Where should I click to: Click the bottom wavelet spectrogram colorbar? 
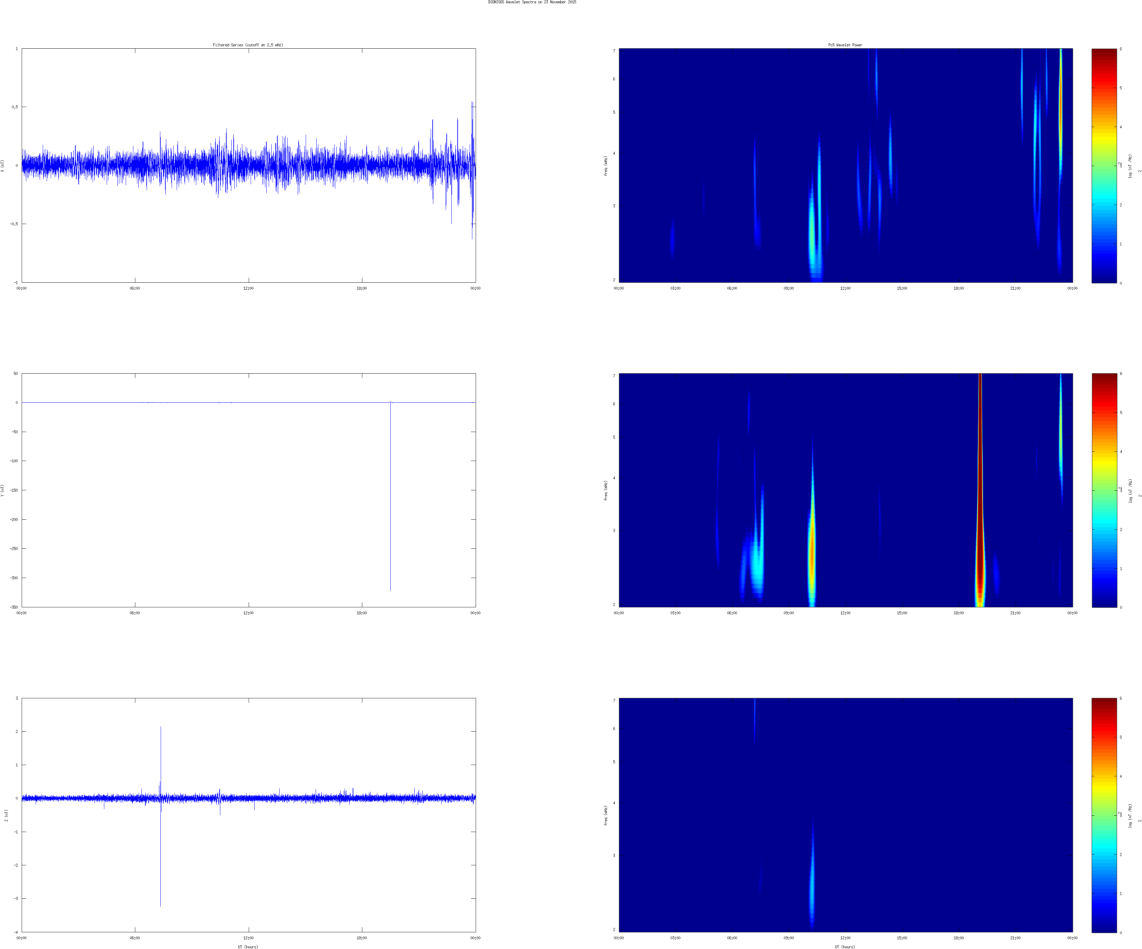pyautogui.click(x=1104, y=815)
